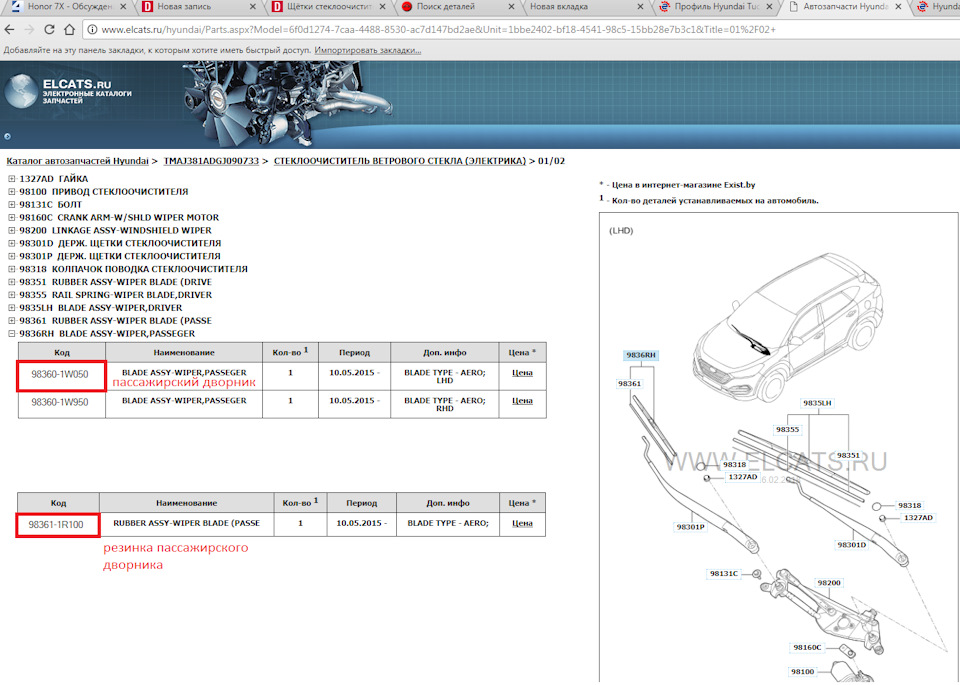960x685 pixels.
Task: Click the Код header in first table
Action: [62, 353]
